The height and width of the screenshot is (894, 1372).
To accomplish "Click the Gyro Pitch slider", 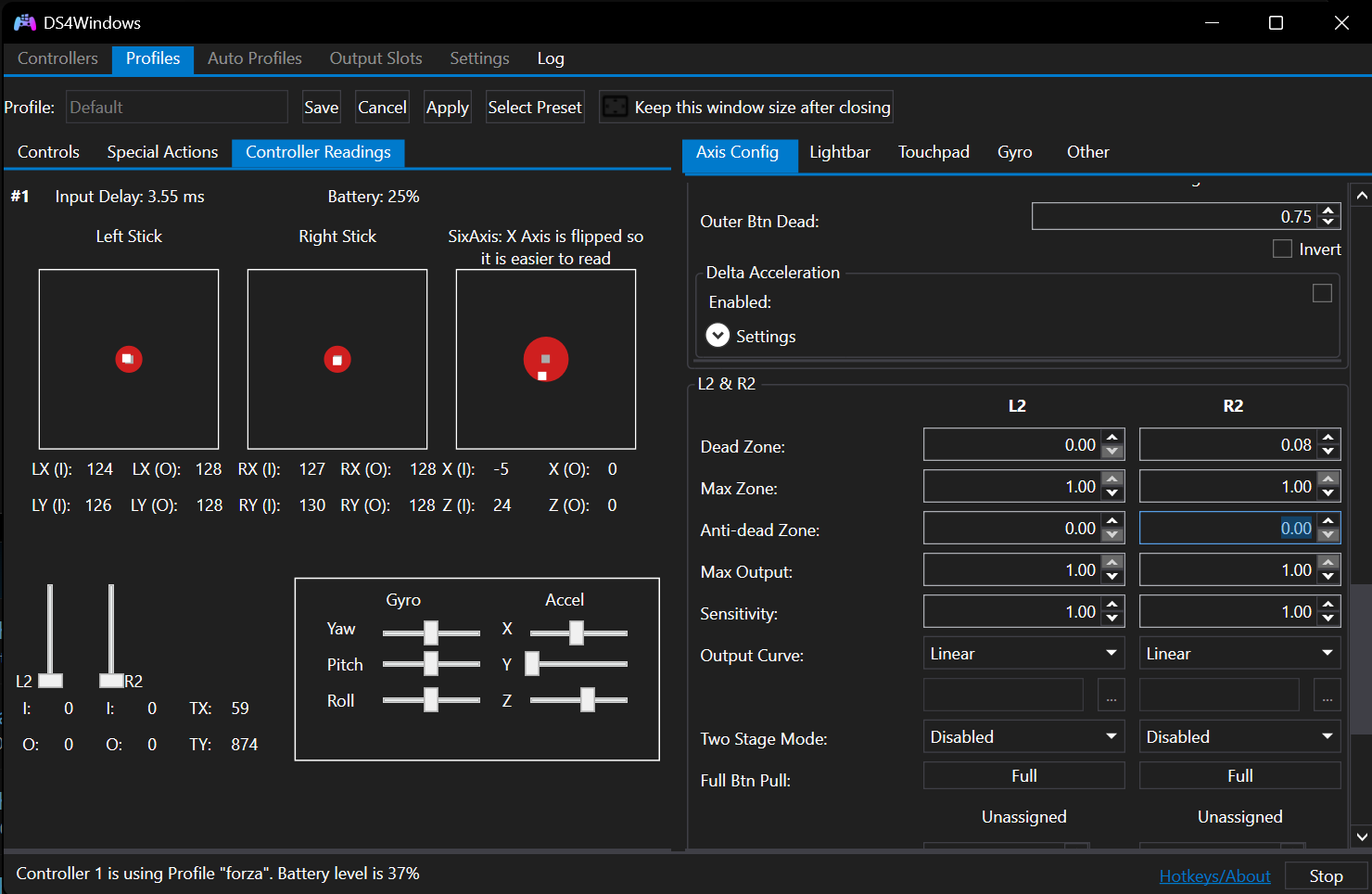I will pyautogui.click(x=431, y=664).
